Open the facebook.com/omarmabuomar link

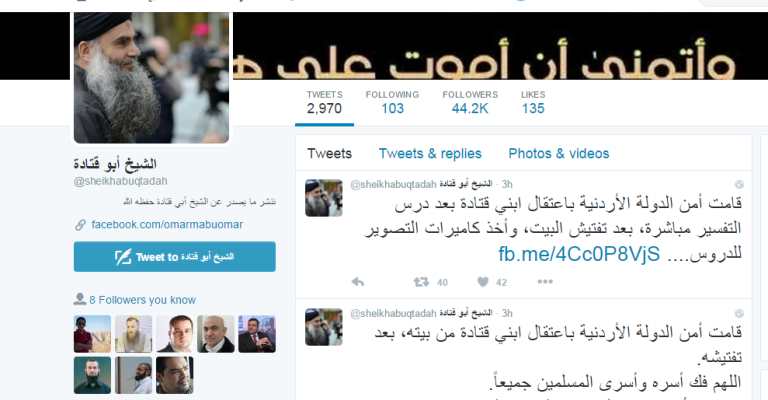tap(167, 225)
